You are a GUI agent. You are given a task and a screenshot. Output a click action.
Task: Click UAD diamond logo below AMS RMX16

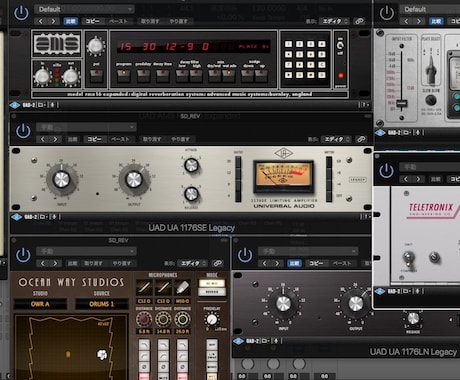pos(15,105)
